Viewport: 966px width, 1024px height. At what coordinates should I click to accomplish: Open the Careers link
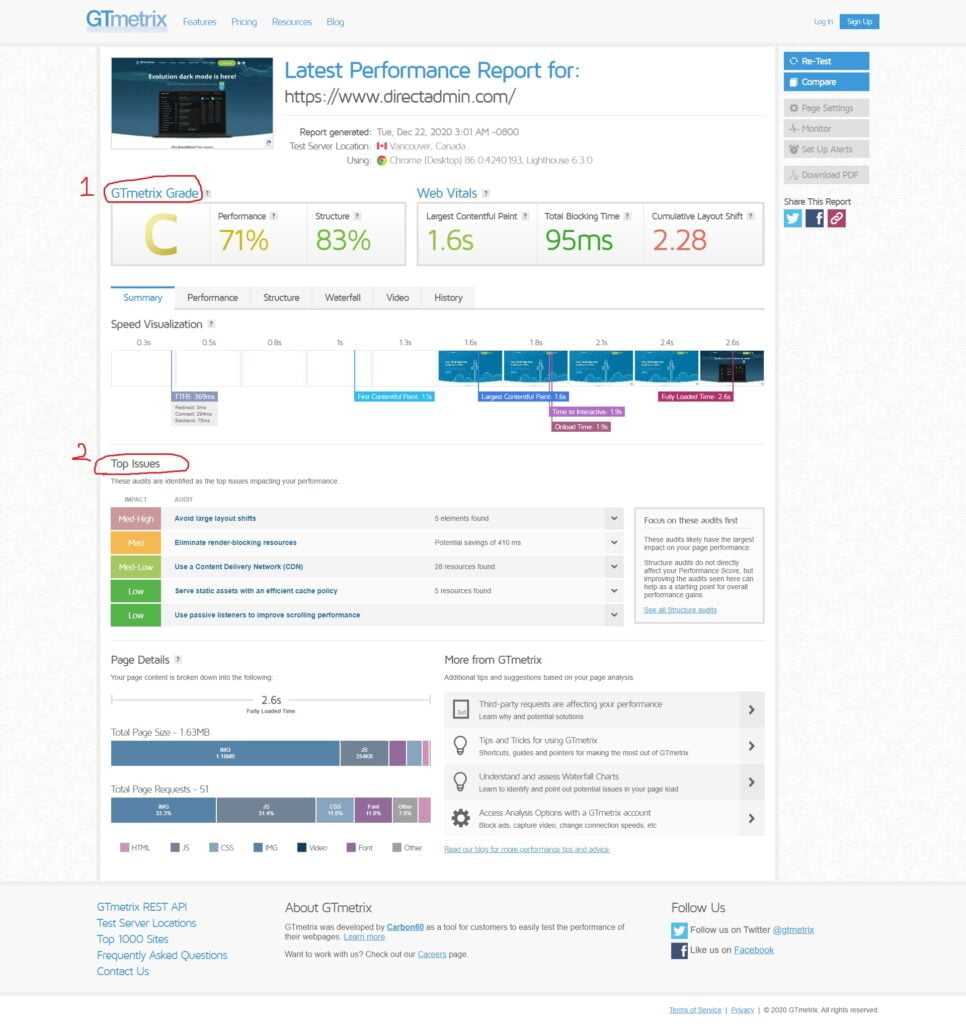(432, 954)
